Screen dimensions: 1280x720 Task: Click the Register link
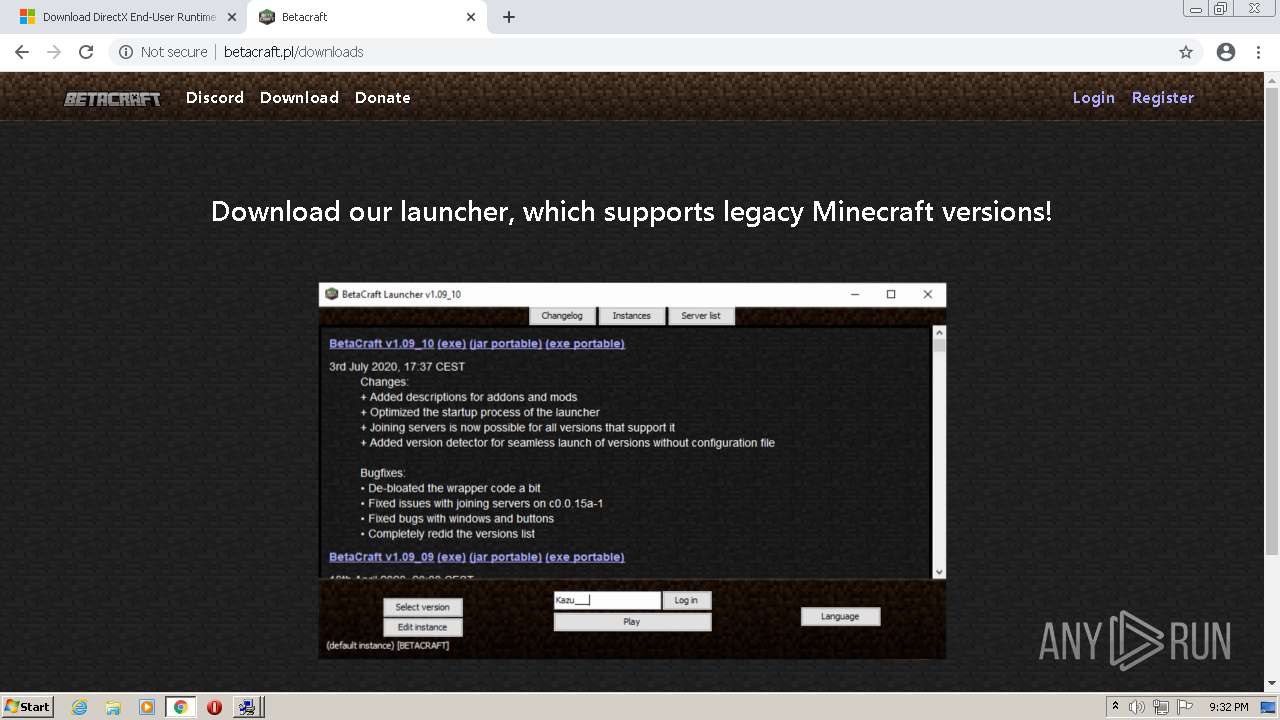(1163, 97)
